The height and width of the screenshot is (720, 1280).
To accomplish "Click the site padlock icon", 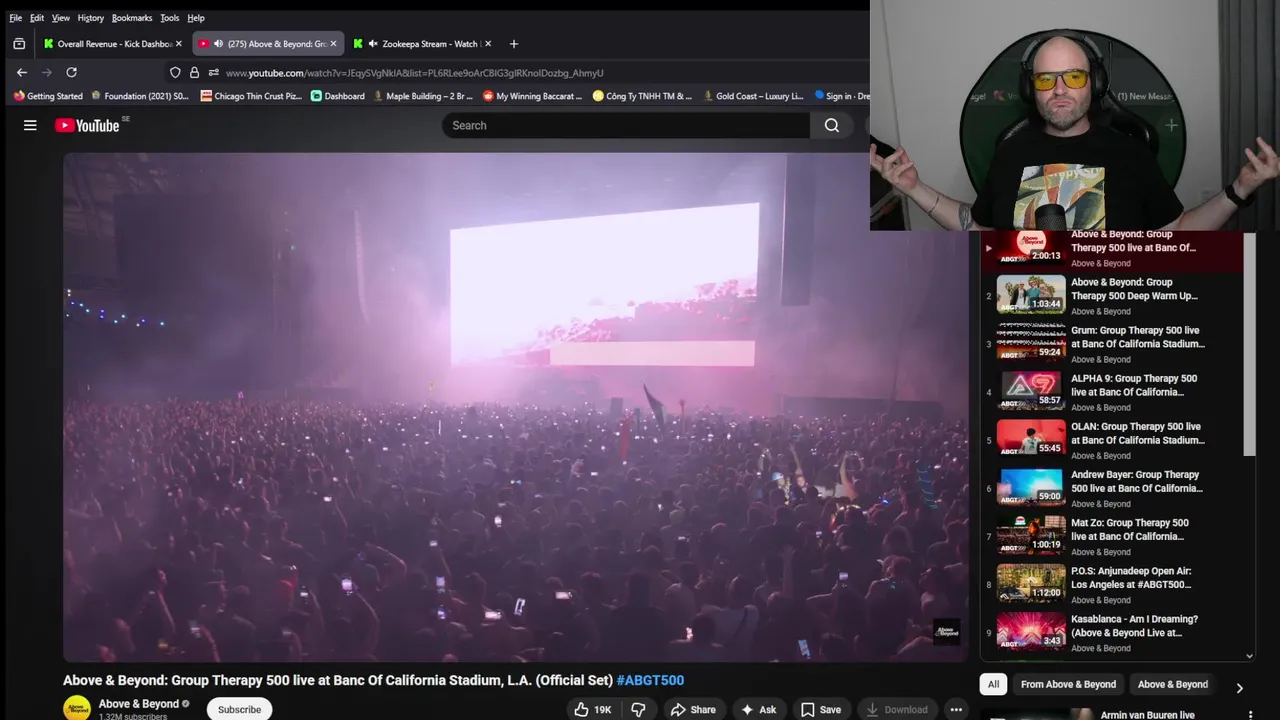I will [x=194, y=72].
